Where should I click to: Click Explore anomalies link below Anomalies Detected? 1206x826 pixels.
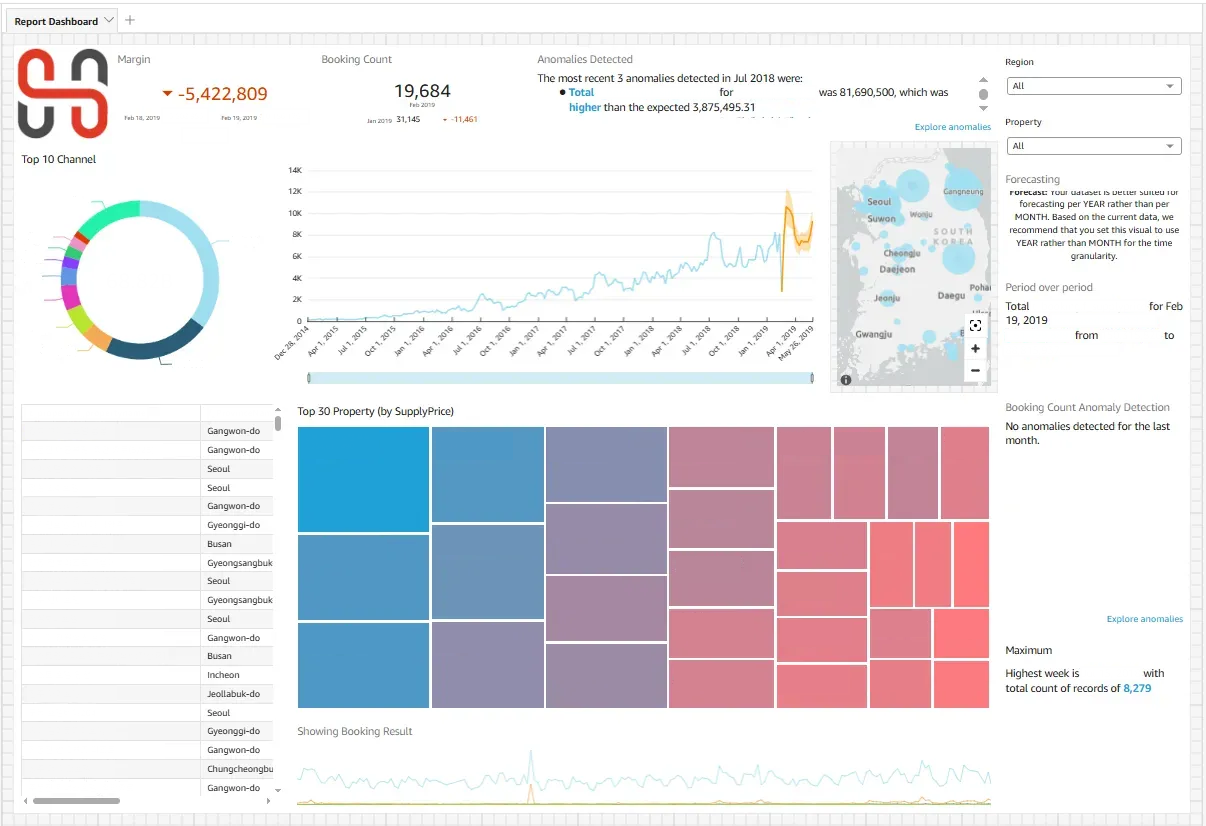click(952, 127)
